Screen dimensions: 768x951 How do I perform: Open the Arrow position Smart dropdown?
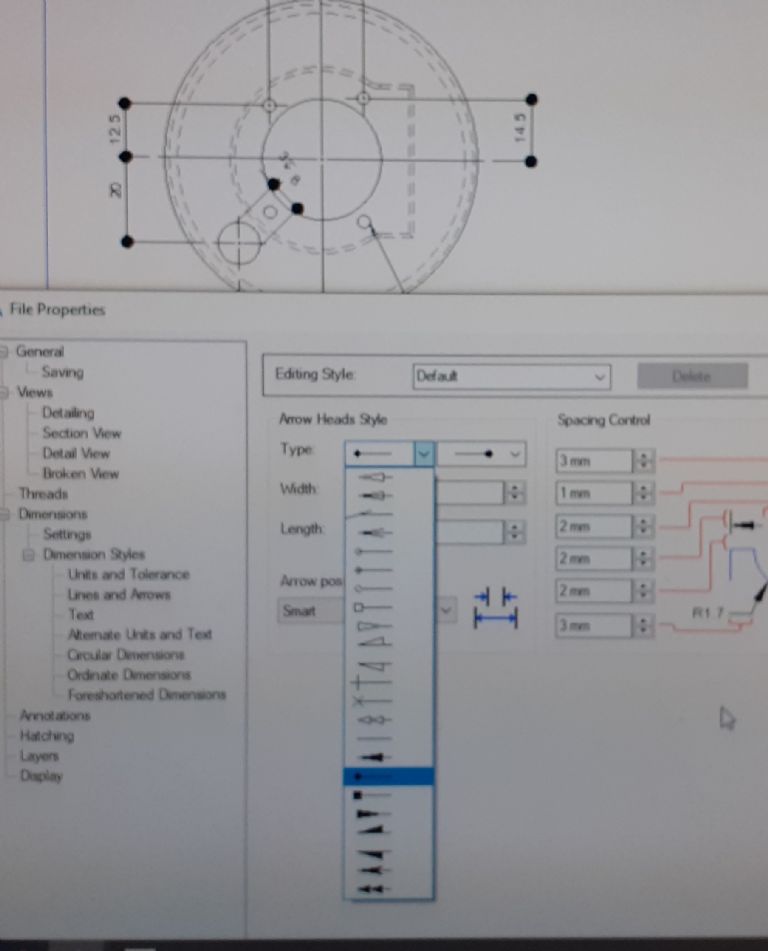446,610
